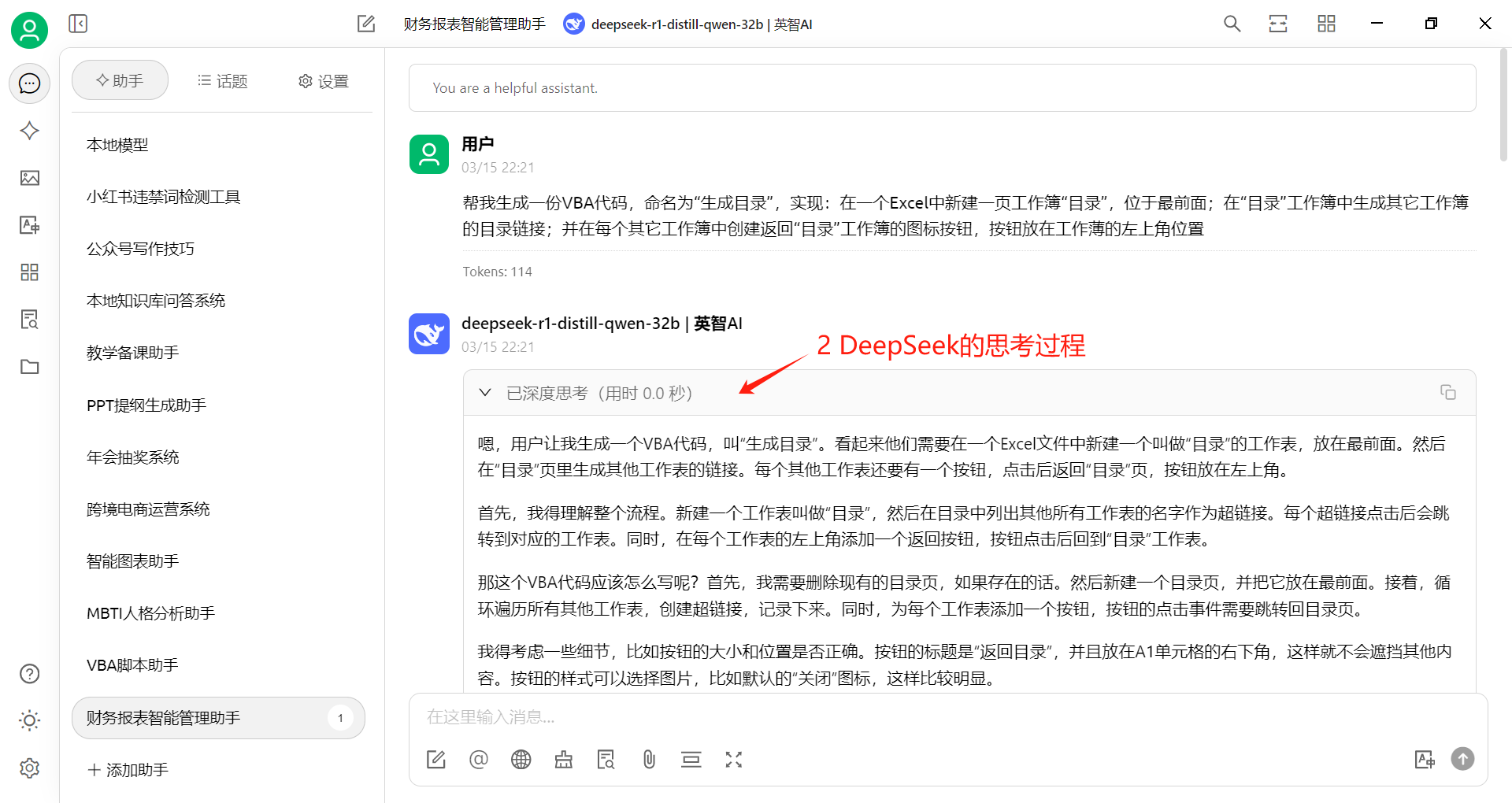The height and width of the screenshot is (803, 1512).
Task: Start new topic from input toolbar
Action: click(436, 760)
